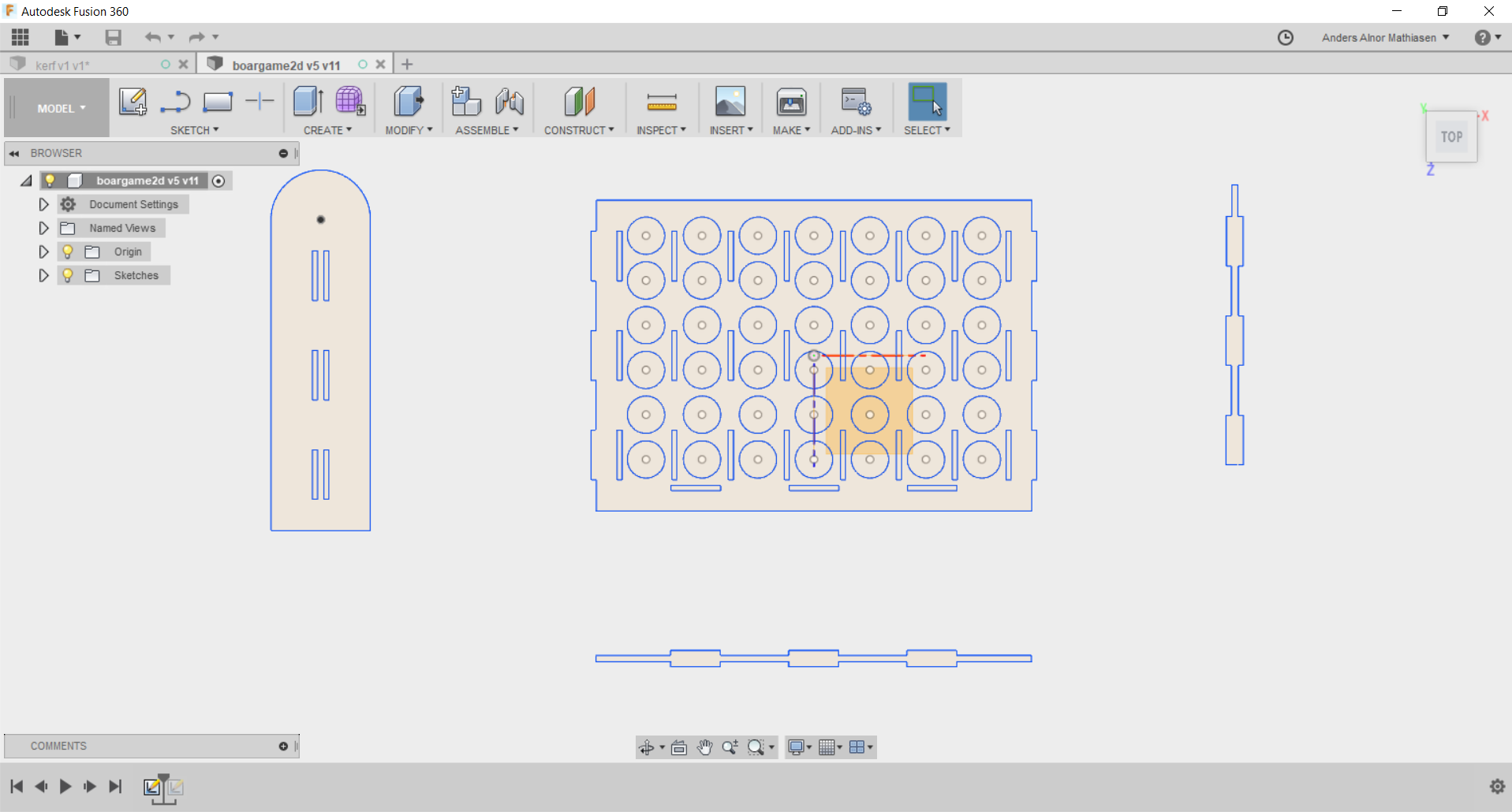The width and height of the screenshot is (1512, 812).
Task: Collapse the Browser panel with minus button
Action: pos(283,154)
